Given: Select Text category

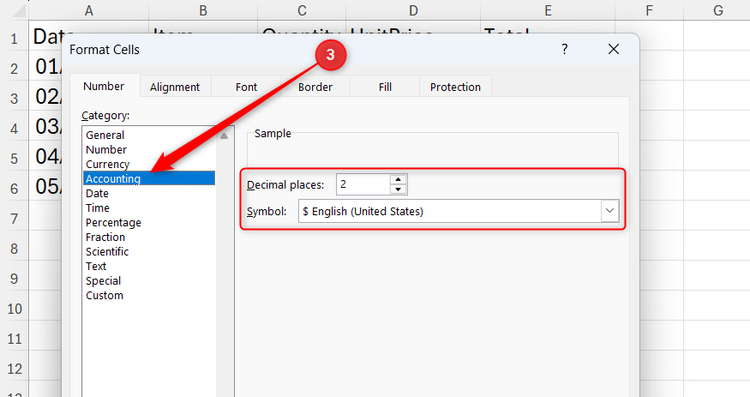Looking at the screenshot, I should point(149,266).
